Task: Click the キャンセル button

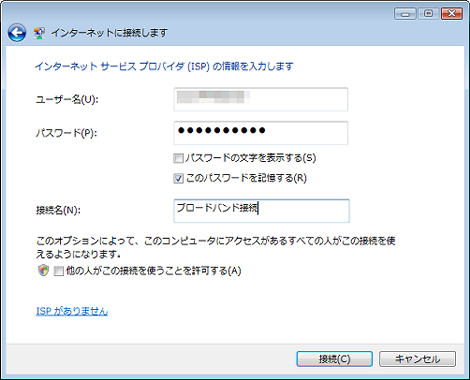Action: [417, 359]
